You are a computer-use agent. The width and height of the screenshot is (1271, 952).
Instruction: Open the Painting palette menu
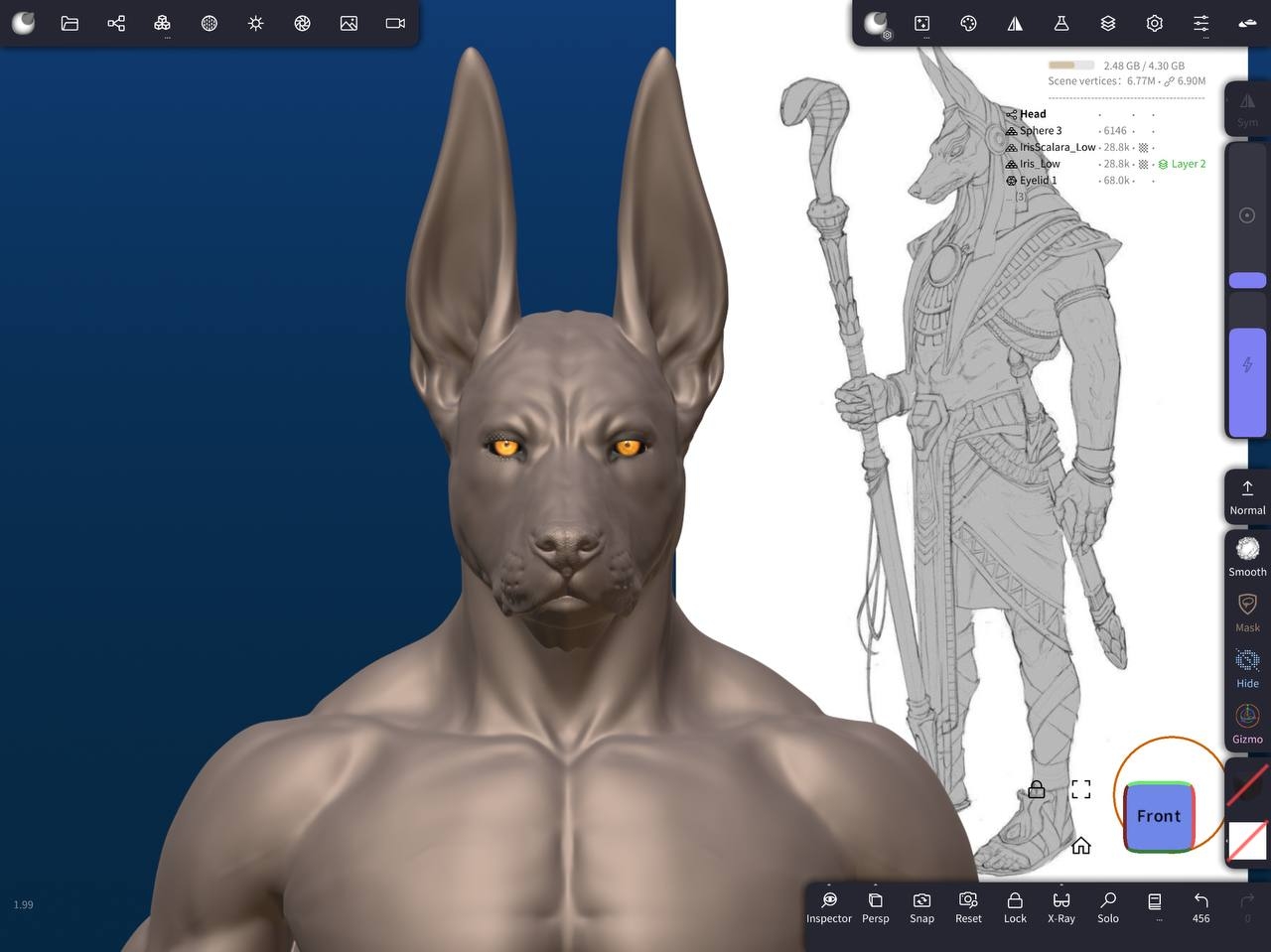pyautogui.click(x=968, y=23)
